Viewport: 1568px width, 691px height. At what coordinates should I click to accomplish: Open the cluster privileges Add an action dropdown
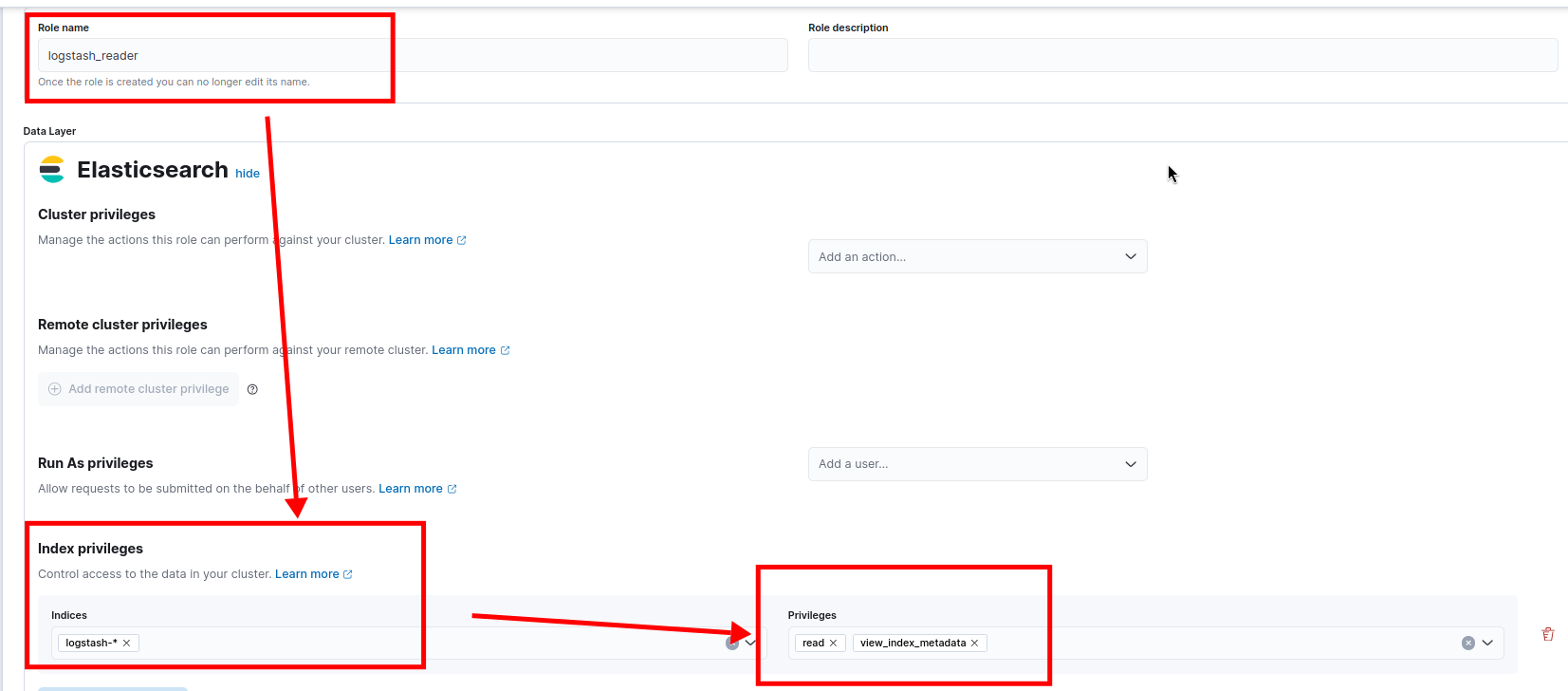[978, 256]
